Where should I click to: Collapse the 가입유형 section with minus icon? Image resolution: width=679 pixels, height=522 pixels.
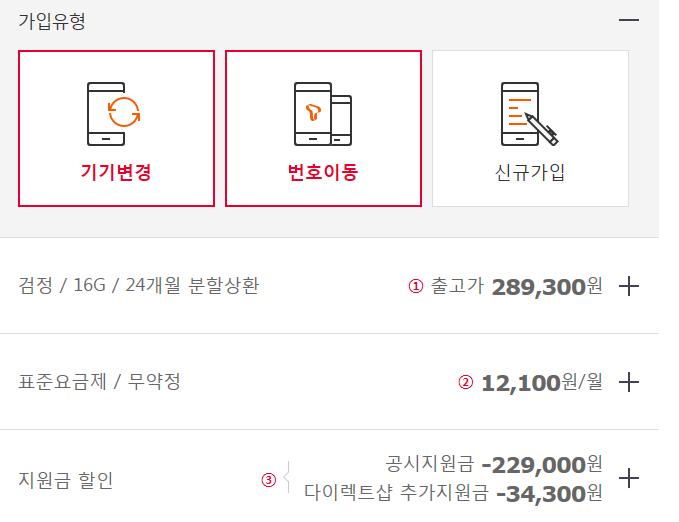628,20
